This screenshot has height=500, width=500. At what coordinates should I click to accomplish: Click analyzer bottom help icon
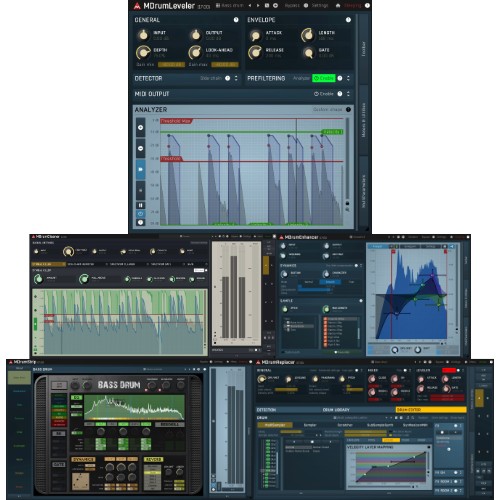[x=141, y=222]
